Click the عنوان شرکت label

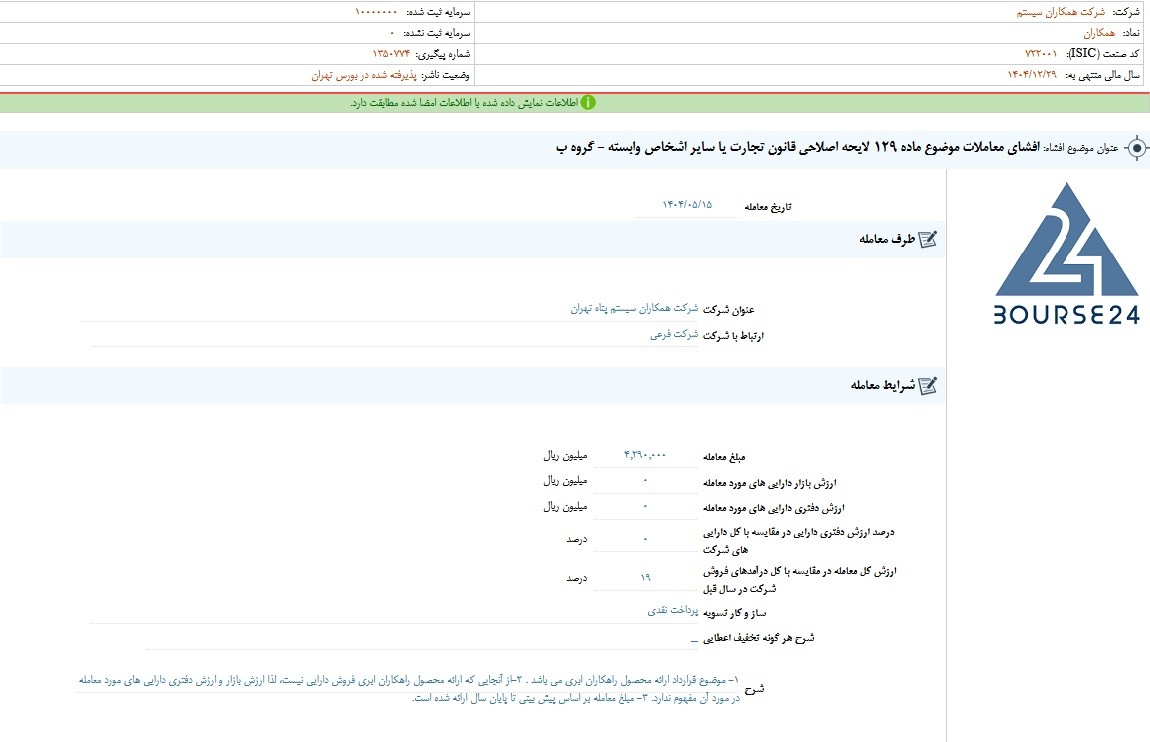click(x=728, y=309)
